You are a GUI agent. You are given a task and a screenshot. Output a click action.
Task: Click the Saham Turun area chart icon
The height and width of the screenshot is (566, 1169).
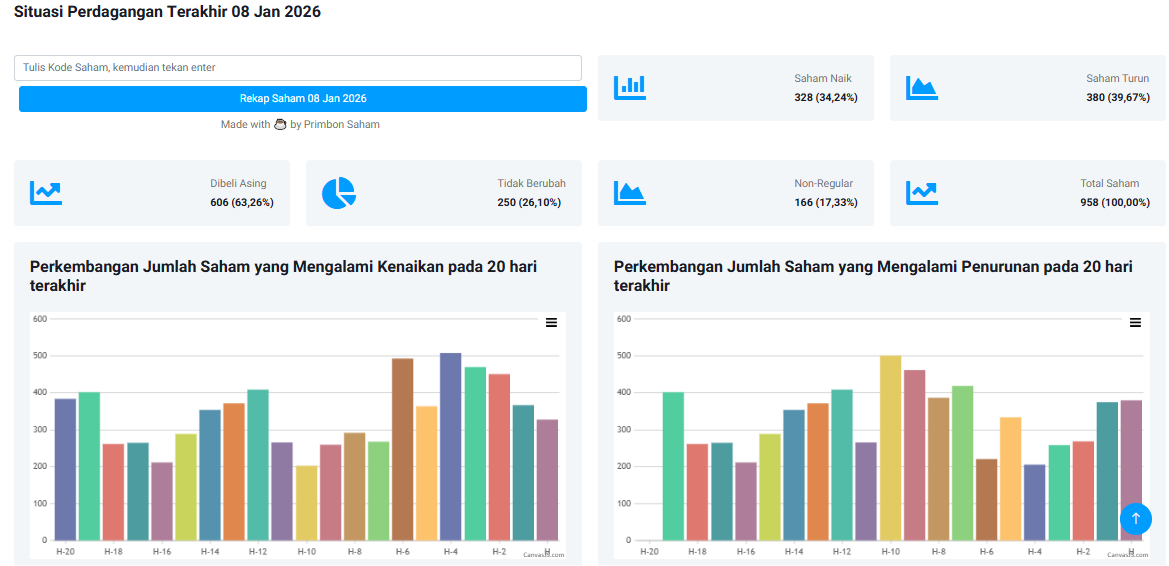[922, 88]
